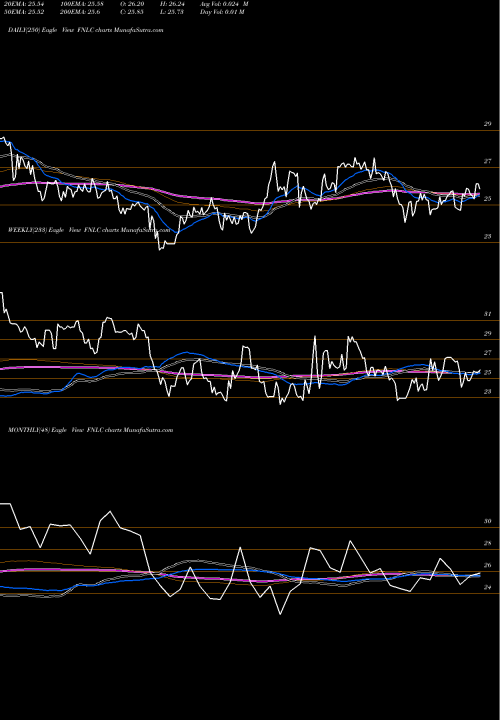Select the 20EMA value in the header
Image resolution: width=500 pixels, height=720 pixels.
click(22, 4)
